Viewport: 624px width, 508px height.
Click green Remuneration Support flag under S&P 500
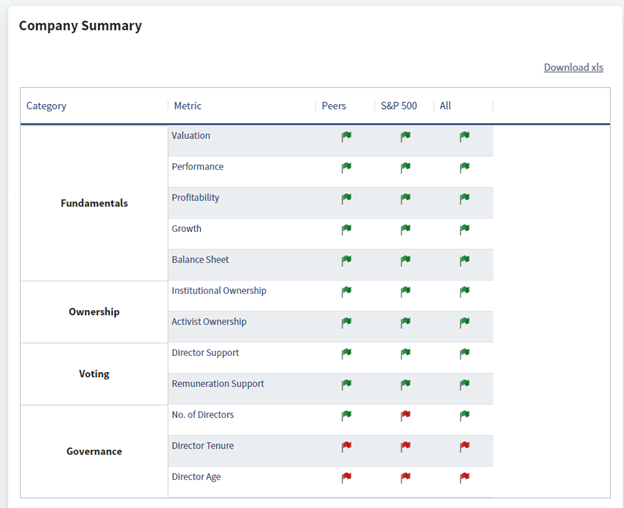point(405,385)
